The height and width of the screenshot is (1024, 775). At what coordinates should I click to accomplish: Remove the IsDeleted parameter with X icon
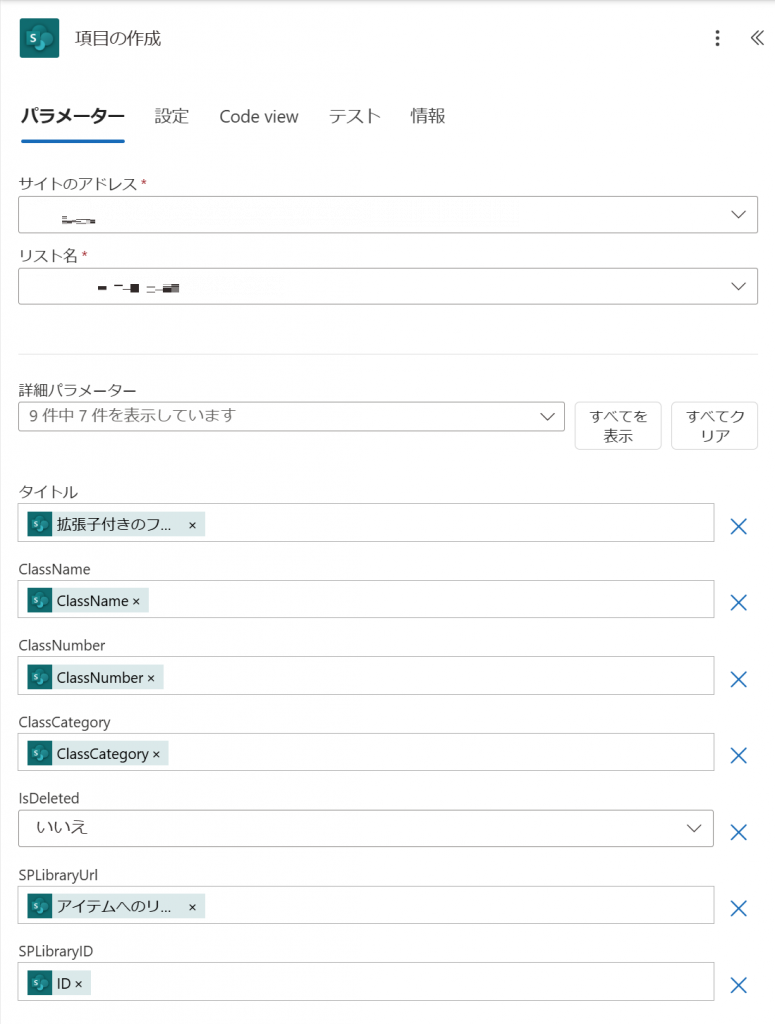(739, 831)
